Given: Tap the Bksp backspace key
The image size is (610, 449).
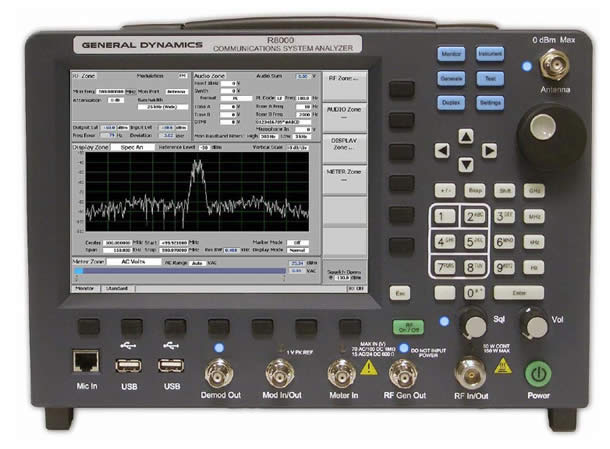Looking at the screenshot, I should pyautogui.click(x=475, y=191).
